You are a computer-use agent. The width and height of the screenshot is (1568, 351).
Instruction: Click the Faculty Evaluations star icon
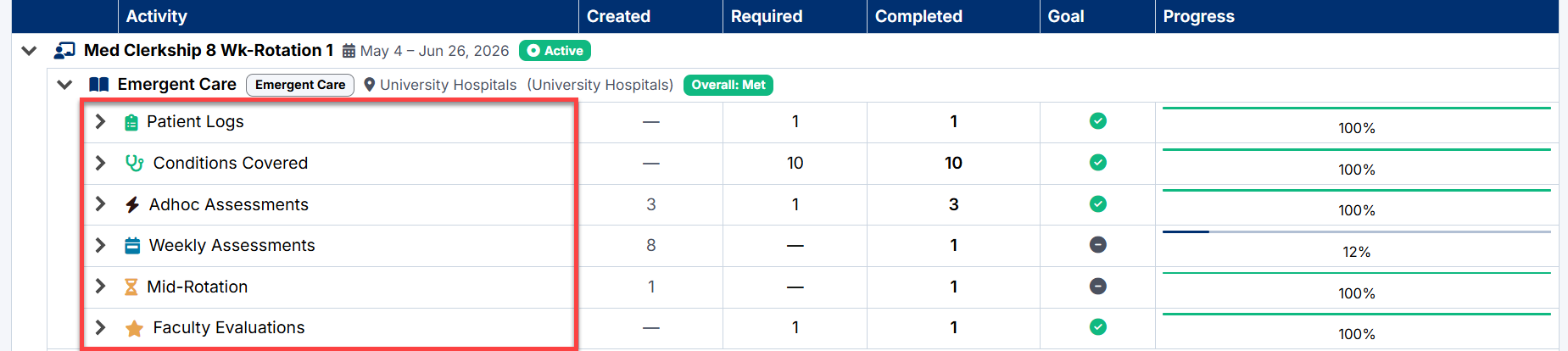point(134,328)
